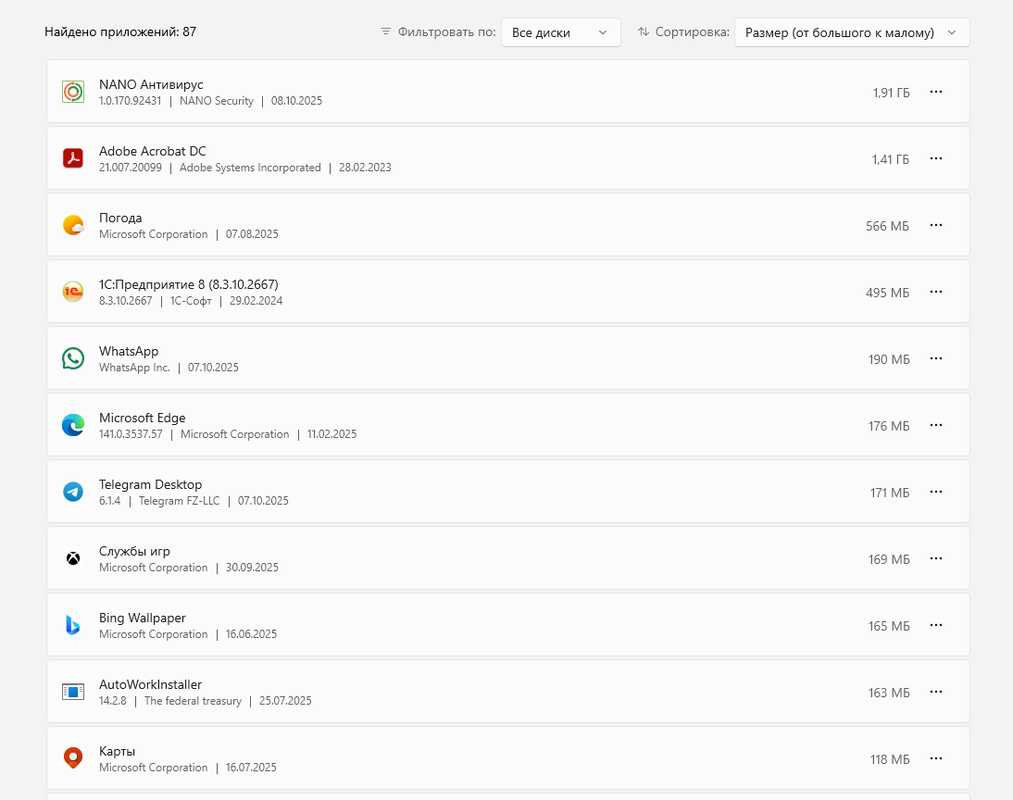The width and height of the screenshot is (1013, 800).
Task: Click the Службы игр Xbox icon
Action: tap(73, 558)
